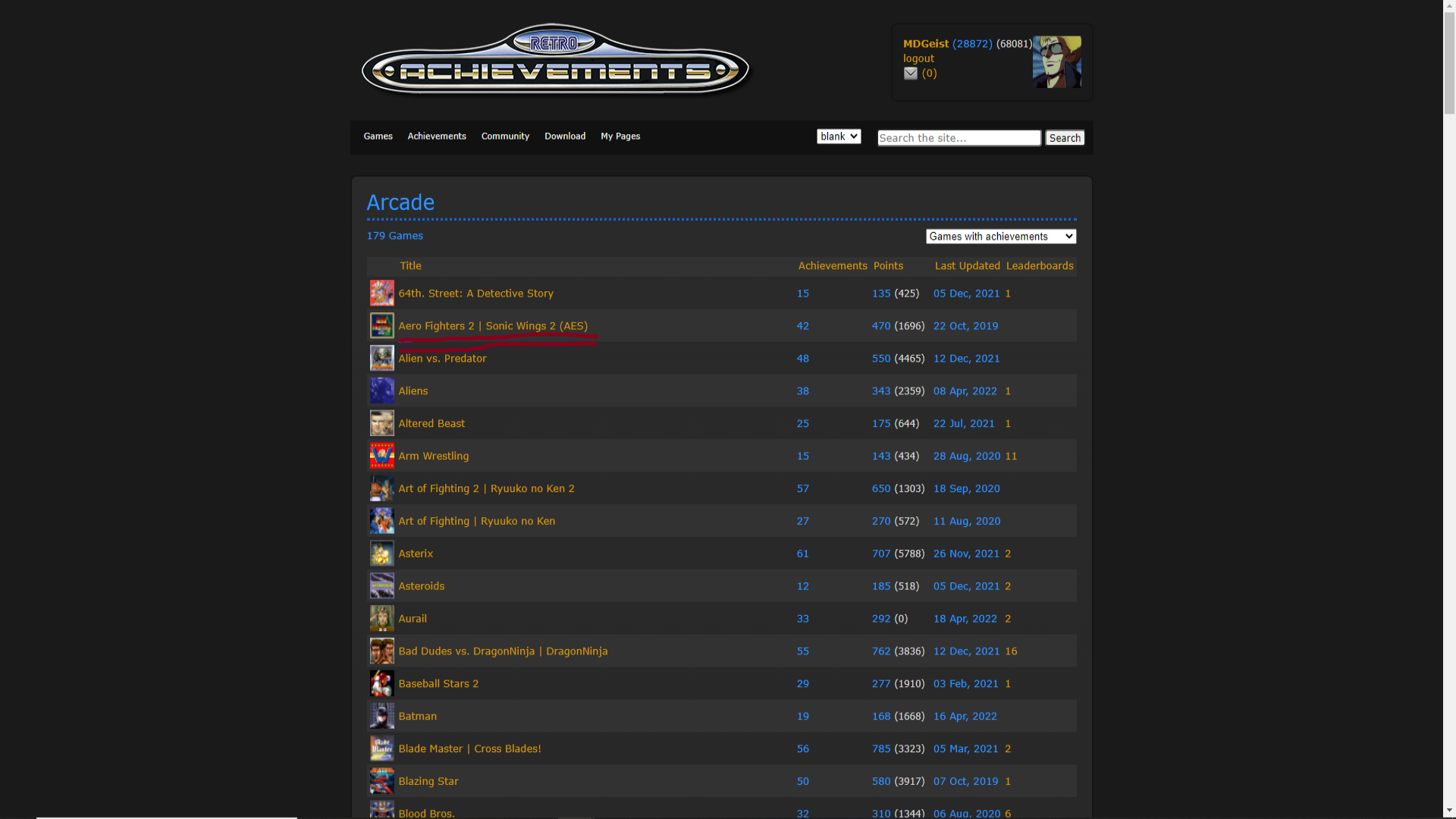1456x819 pixels.
Task: Sort by Title column header
Action: (410, 266)
